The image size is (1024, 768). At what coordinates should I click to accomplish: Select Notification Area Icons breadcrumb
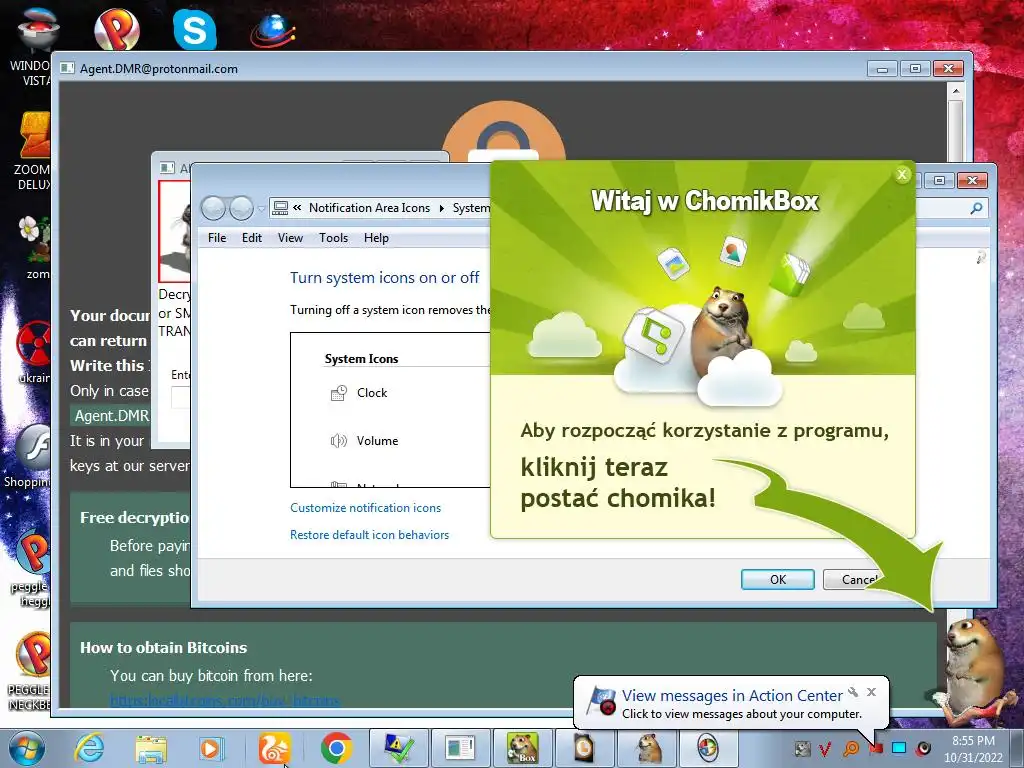[x=370, y=208]
